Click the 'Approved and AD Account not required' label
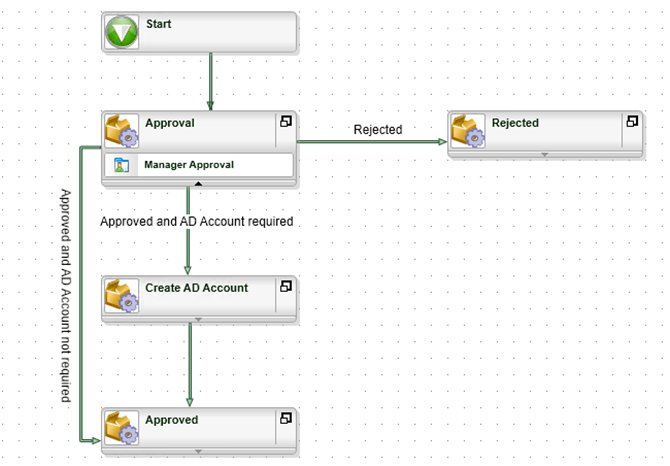Screen dimensions: 670x466 click(65, 296)
